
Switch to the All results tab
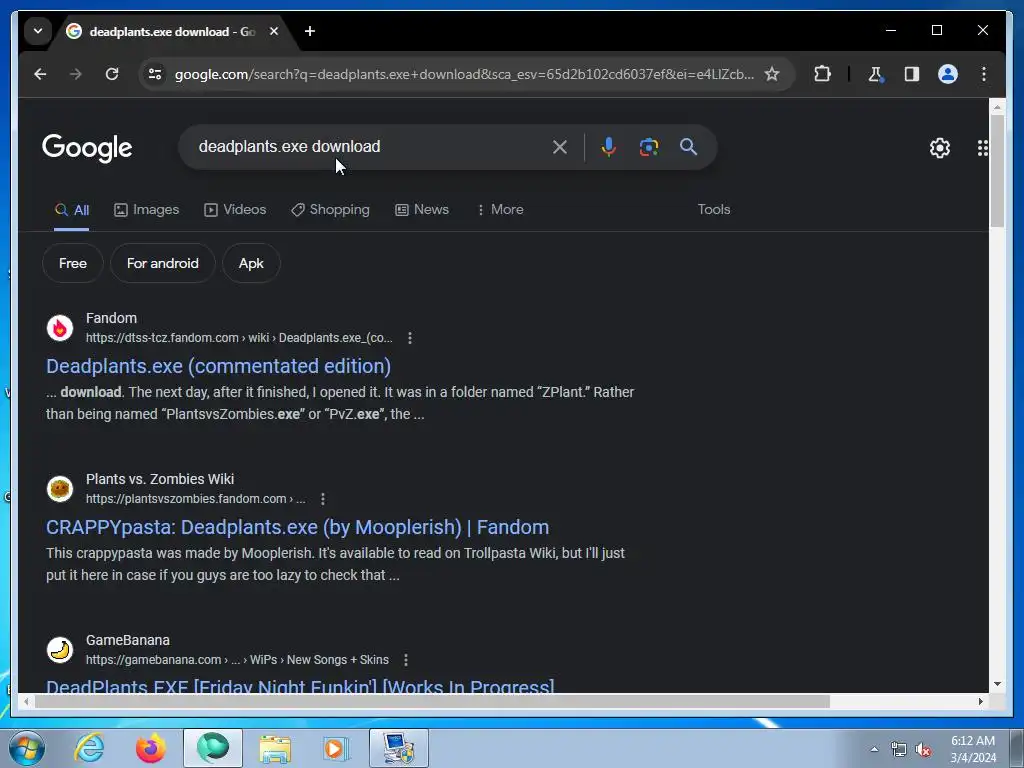pyautogui.click(x=72, y=210)
